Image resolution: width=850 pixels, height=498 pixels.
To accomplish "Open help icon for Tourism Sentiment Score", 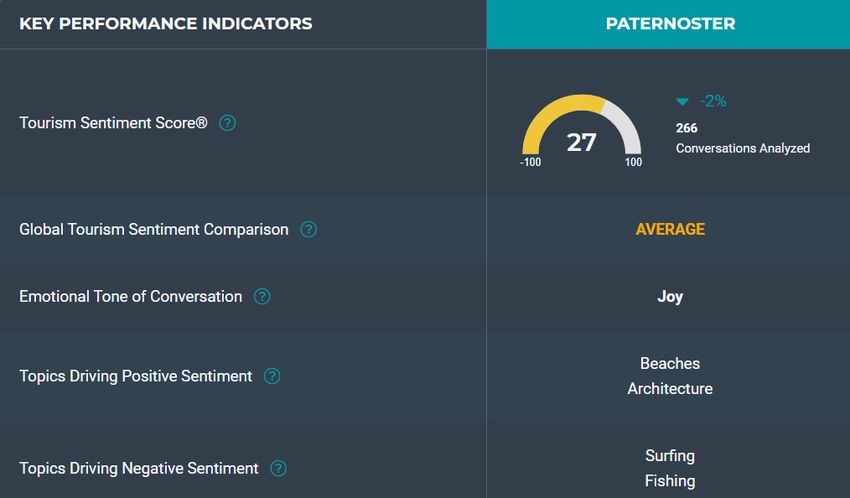I will 227,123.
